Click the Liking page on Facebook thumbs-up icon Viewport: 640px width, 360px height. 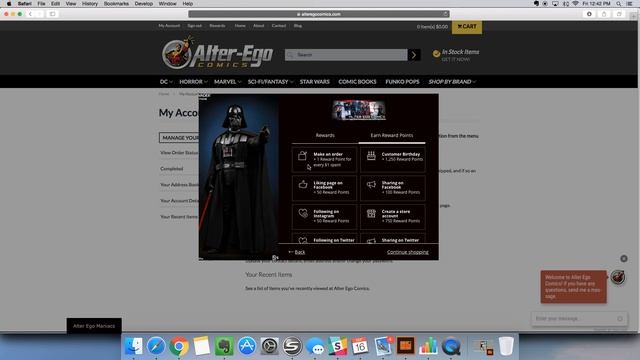click(x=303, y=184)
